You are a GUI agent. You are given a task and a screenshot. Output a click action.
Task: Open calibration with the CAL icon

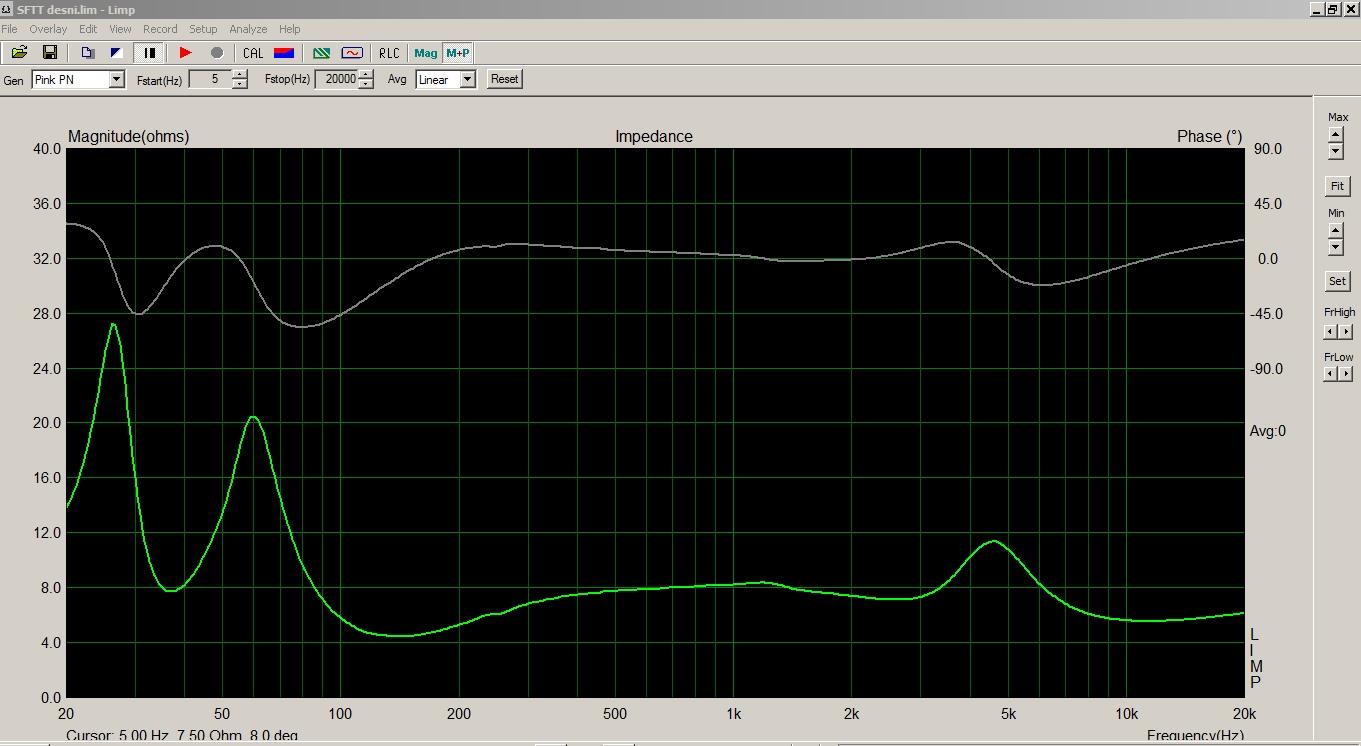253,53
